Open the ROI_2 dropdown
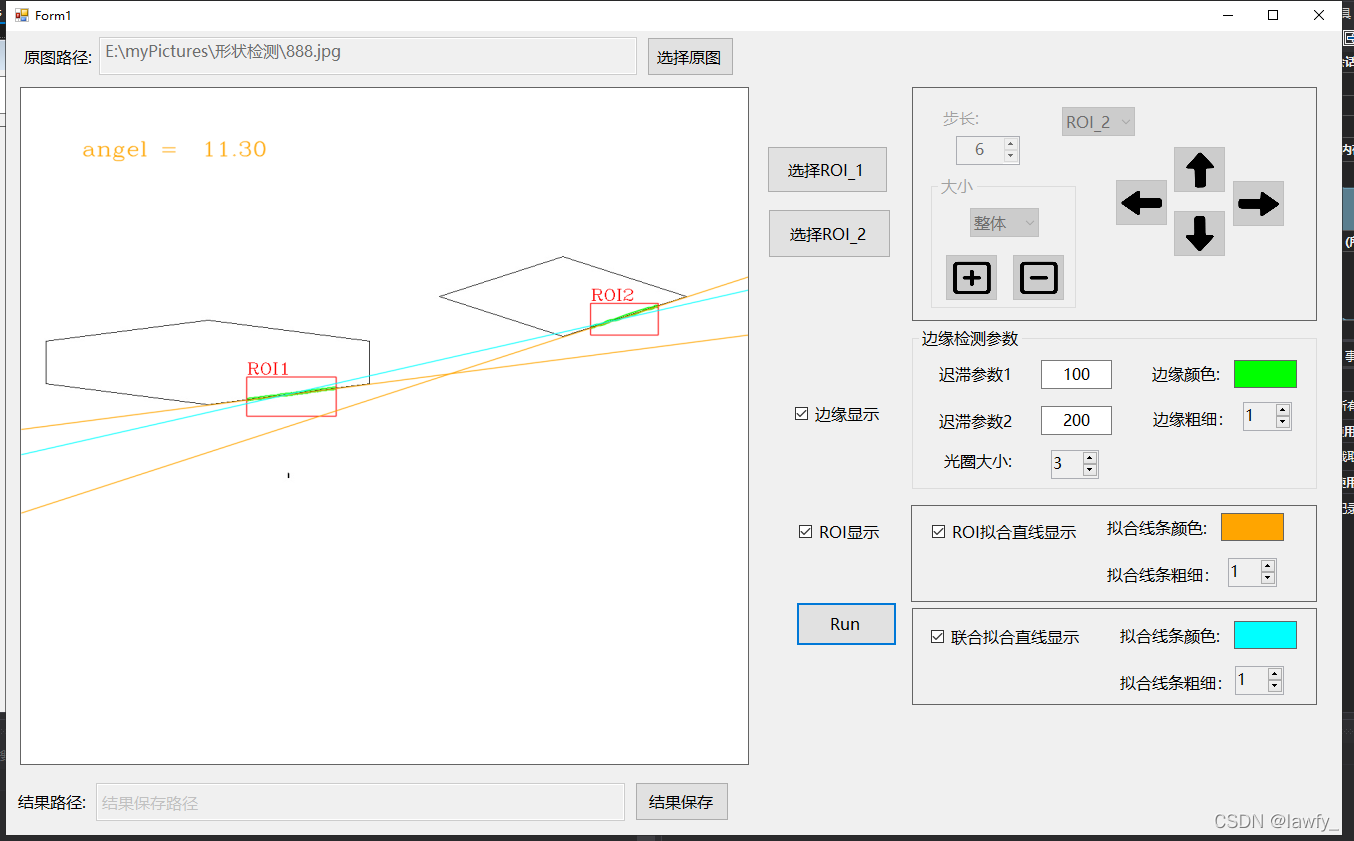This screenshot has height=841, width=1354. point(1098,122)
